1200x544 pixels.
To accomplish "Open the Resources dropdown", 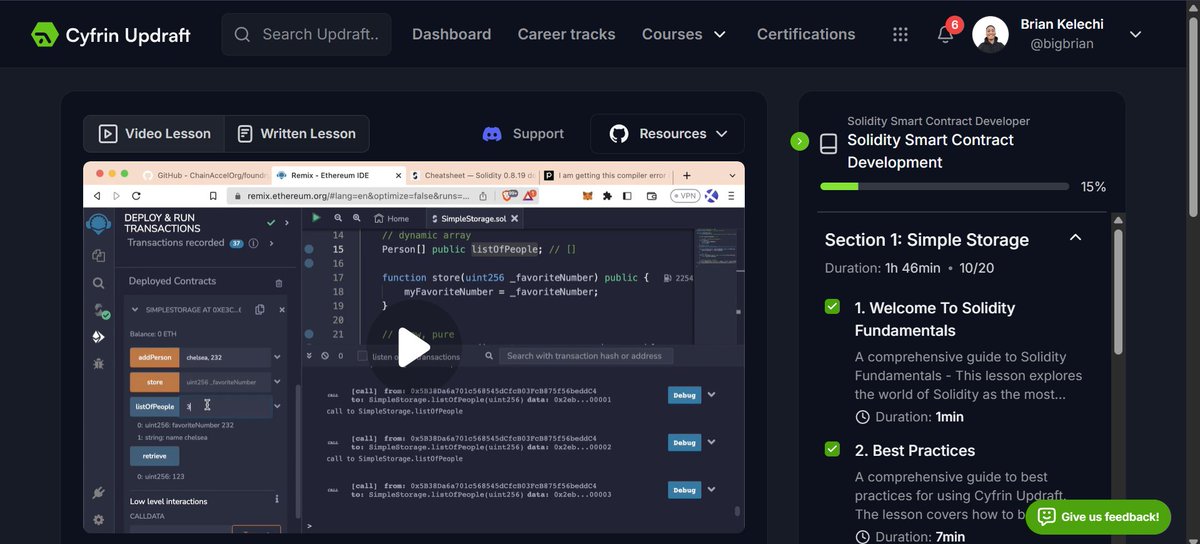I will [x=667, y=133].
